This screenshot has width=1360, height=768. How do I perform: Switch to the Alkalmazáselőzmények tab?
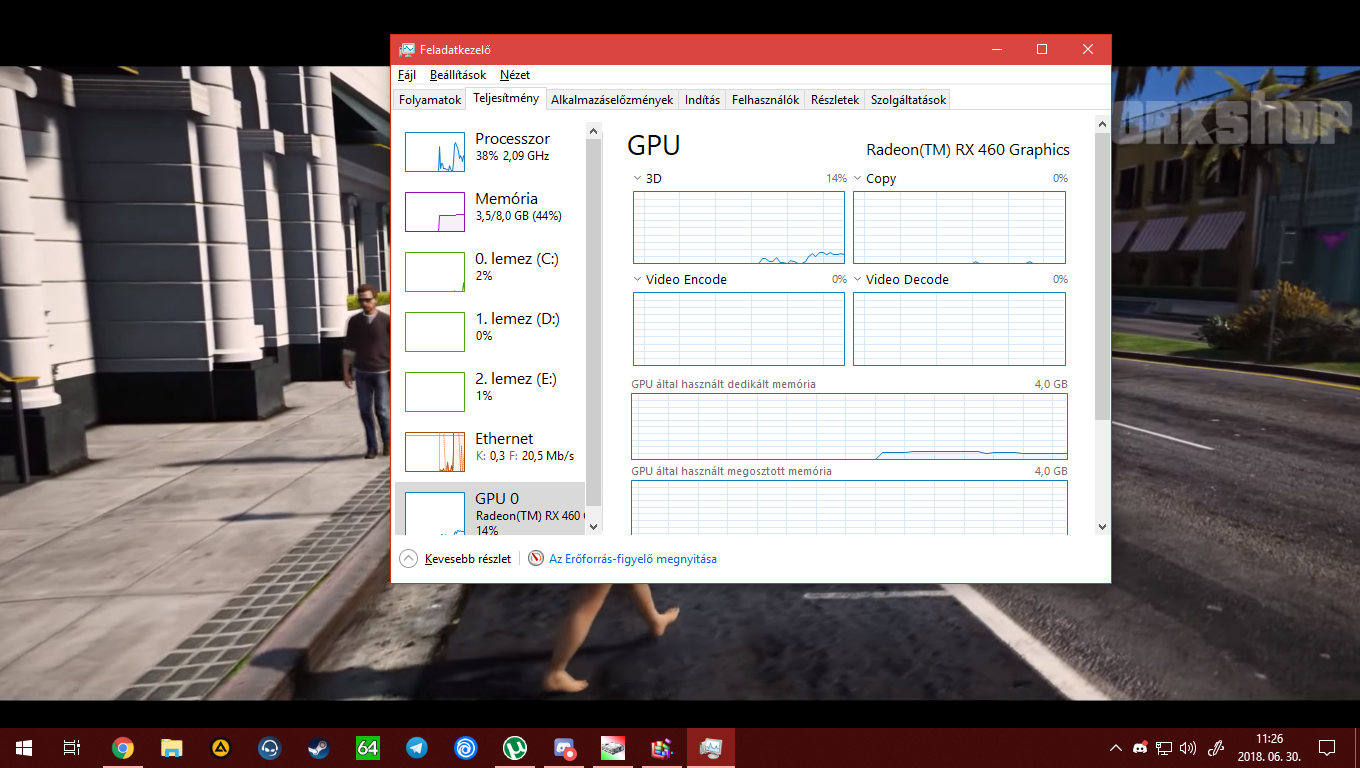click(612, 100)
